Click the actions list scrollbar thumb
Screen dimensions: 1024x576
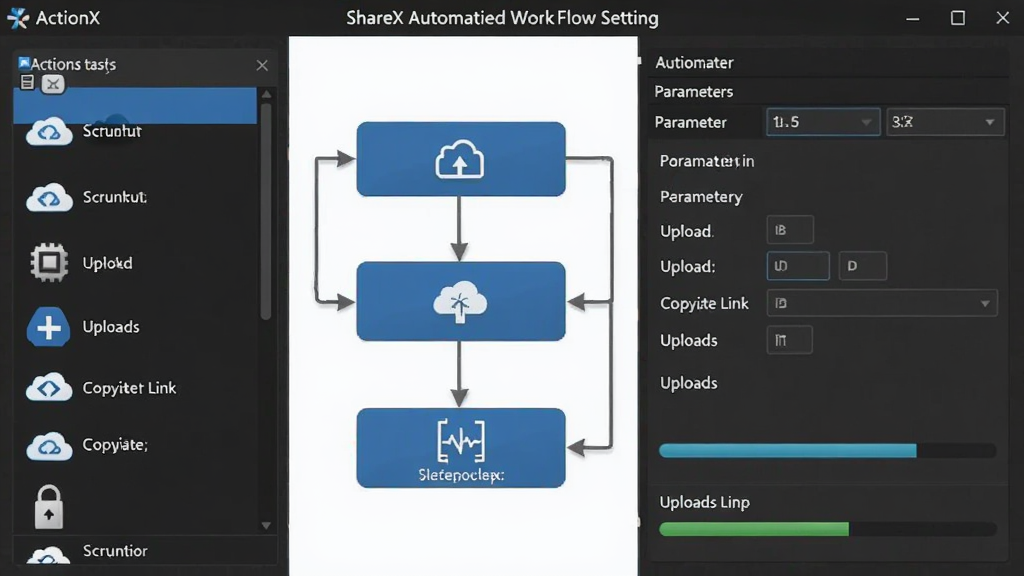click(x=266, y=212)
